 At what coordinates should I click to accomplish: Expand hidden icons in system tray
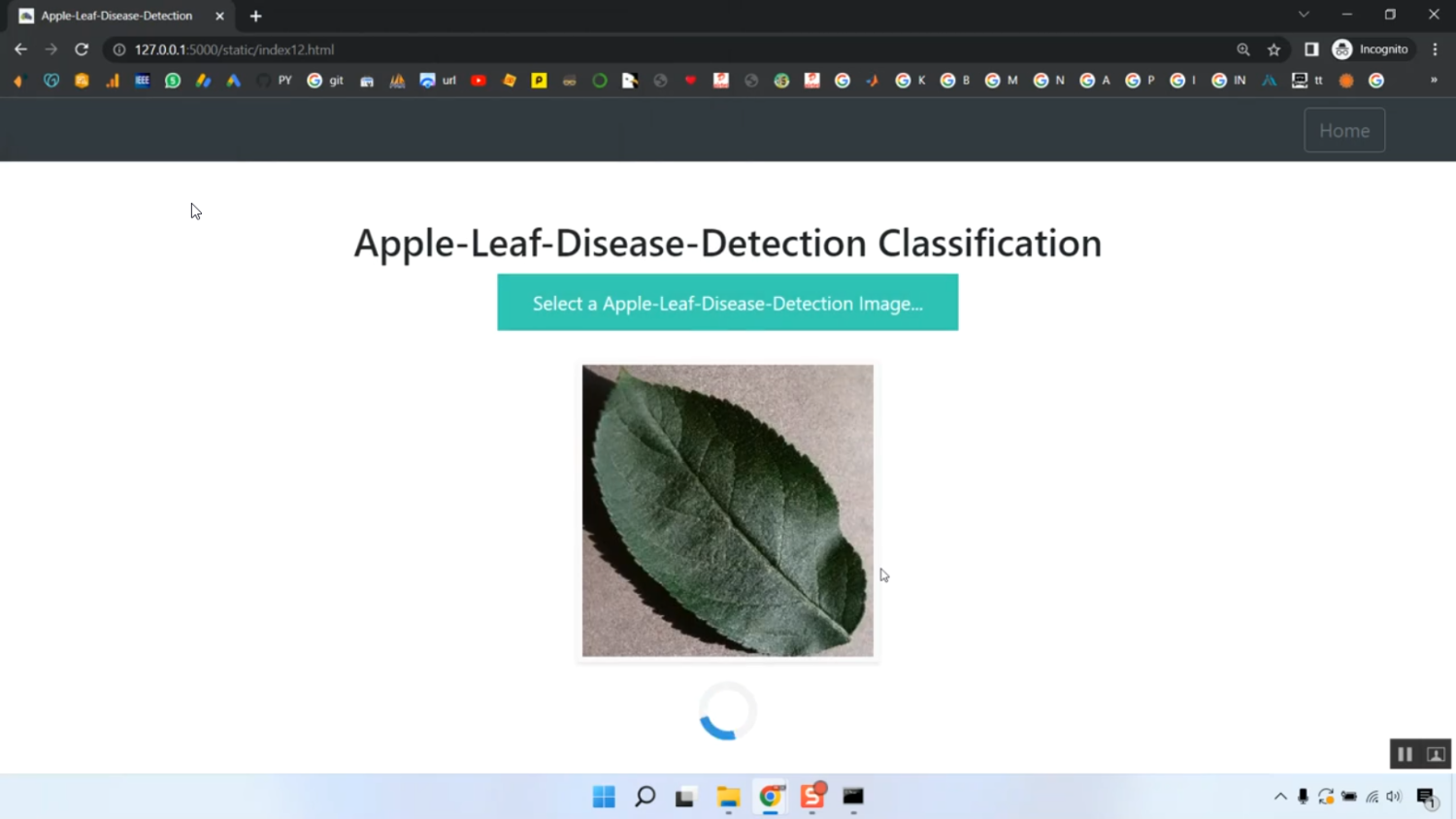pos(1280,797)
